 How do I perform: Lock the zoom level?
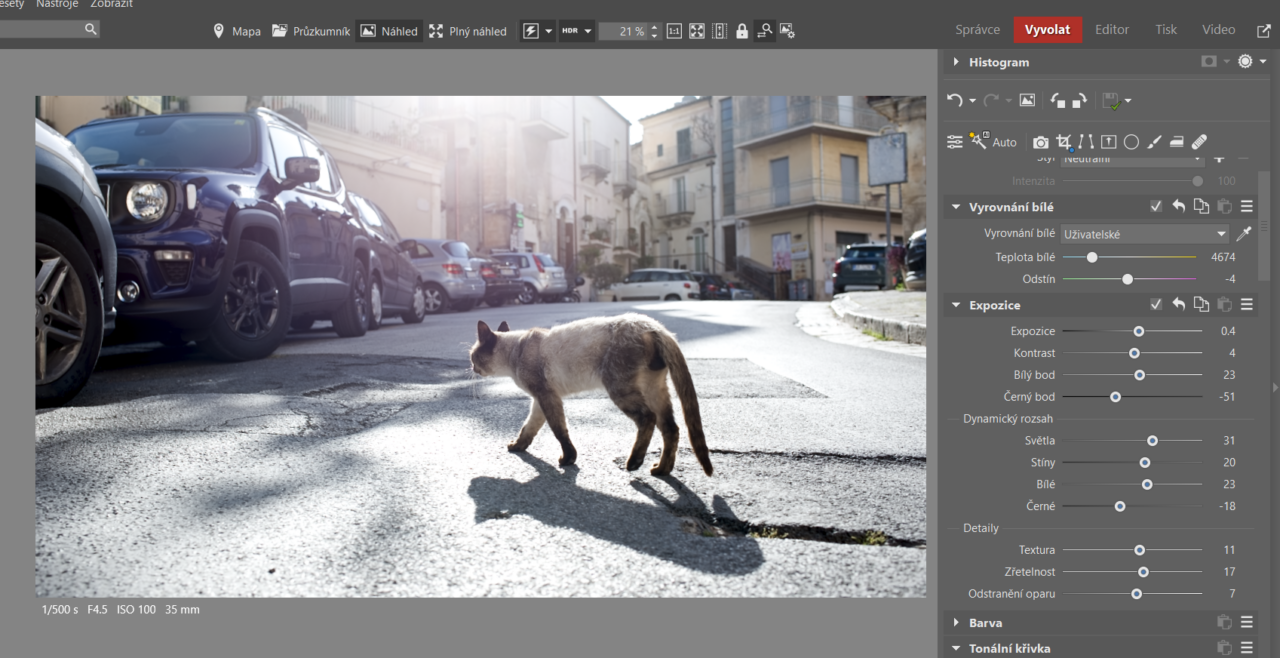(x=742, y=31)
